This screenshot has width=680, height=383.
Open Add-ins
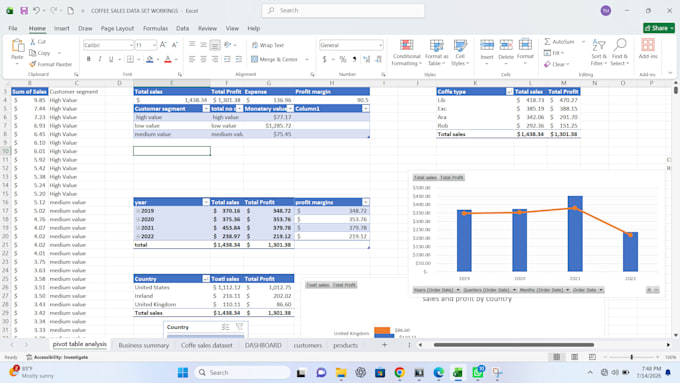[x=648, y=49]
